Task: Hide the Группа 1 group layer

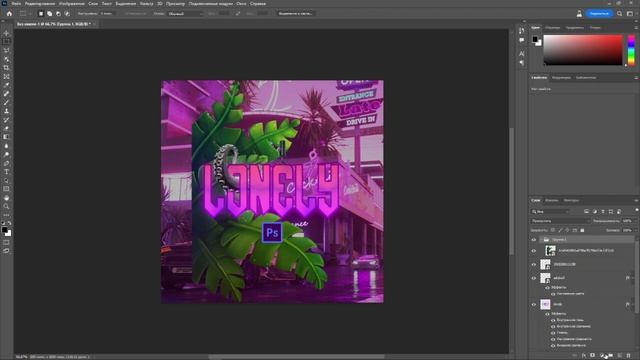Action: tap(534, 240)
